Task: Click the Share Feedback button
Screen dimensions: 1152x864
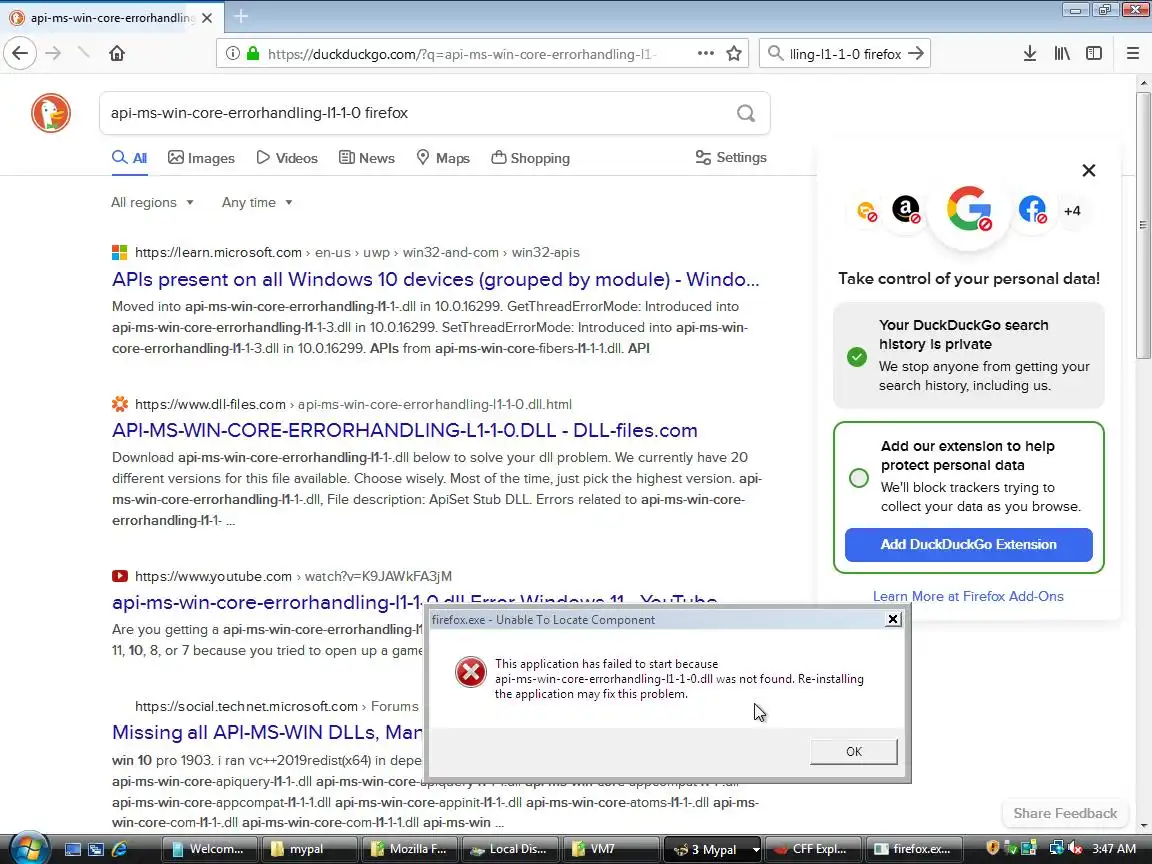Action: (1065, 813)
